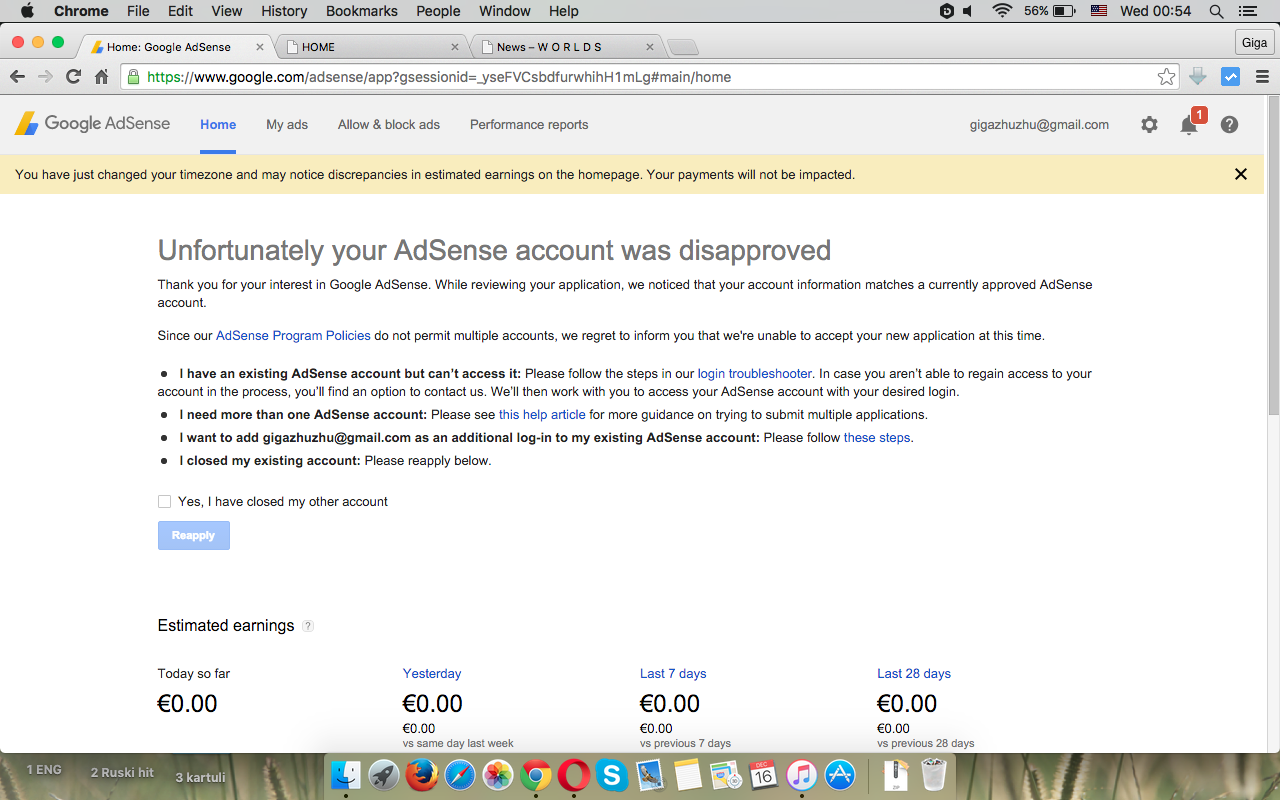Viewport: 1280px width, 800px height.
Task: Click the volume speaker icon in menu bar
Action: click(969, 11)
